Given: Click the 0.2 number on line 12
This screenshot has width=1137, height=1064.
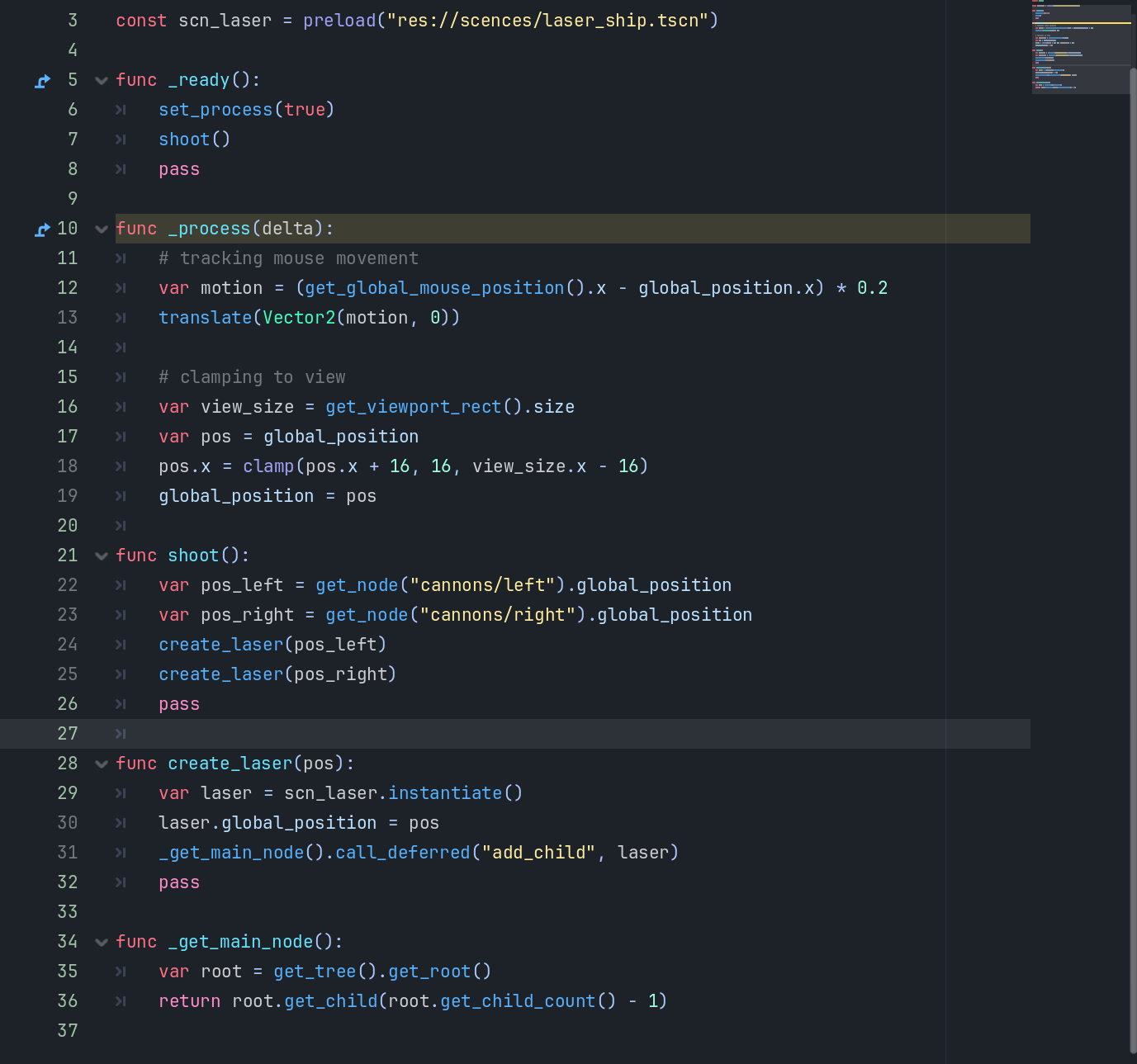Looking at the screenshot, I should [x=872, y=288].
